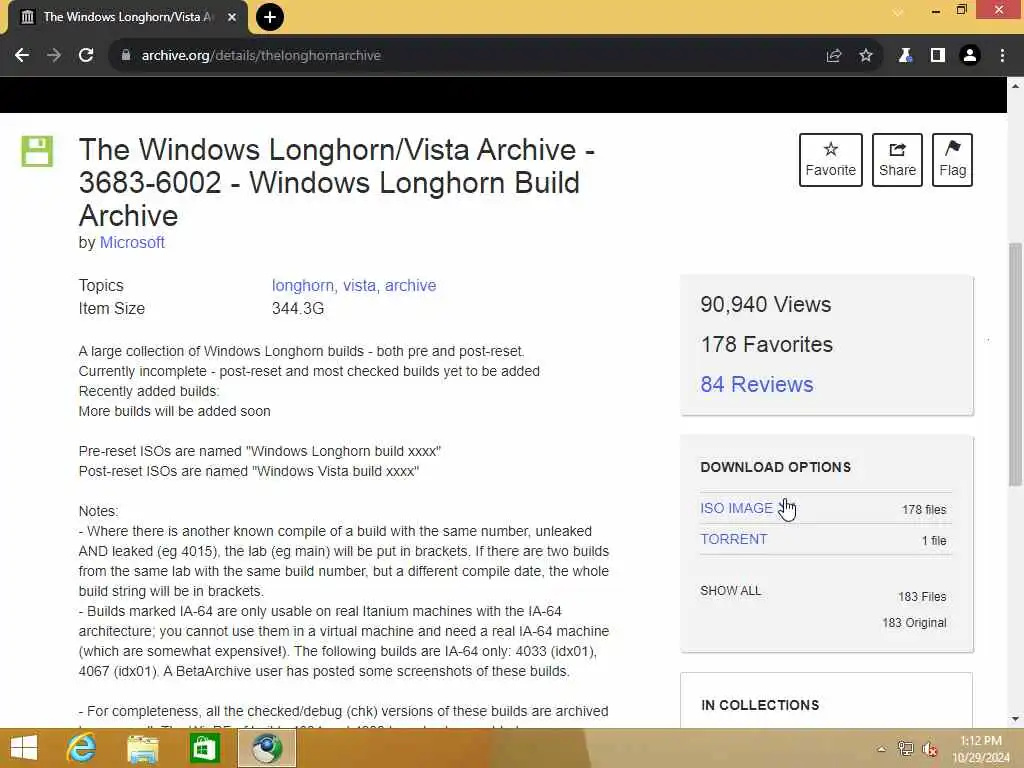Click the green floppy disk software icon

[37, 151]
